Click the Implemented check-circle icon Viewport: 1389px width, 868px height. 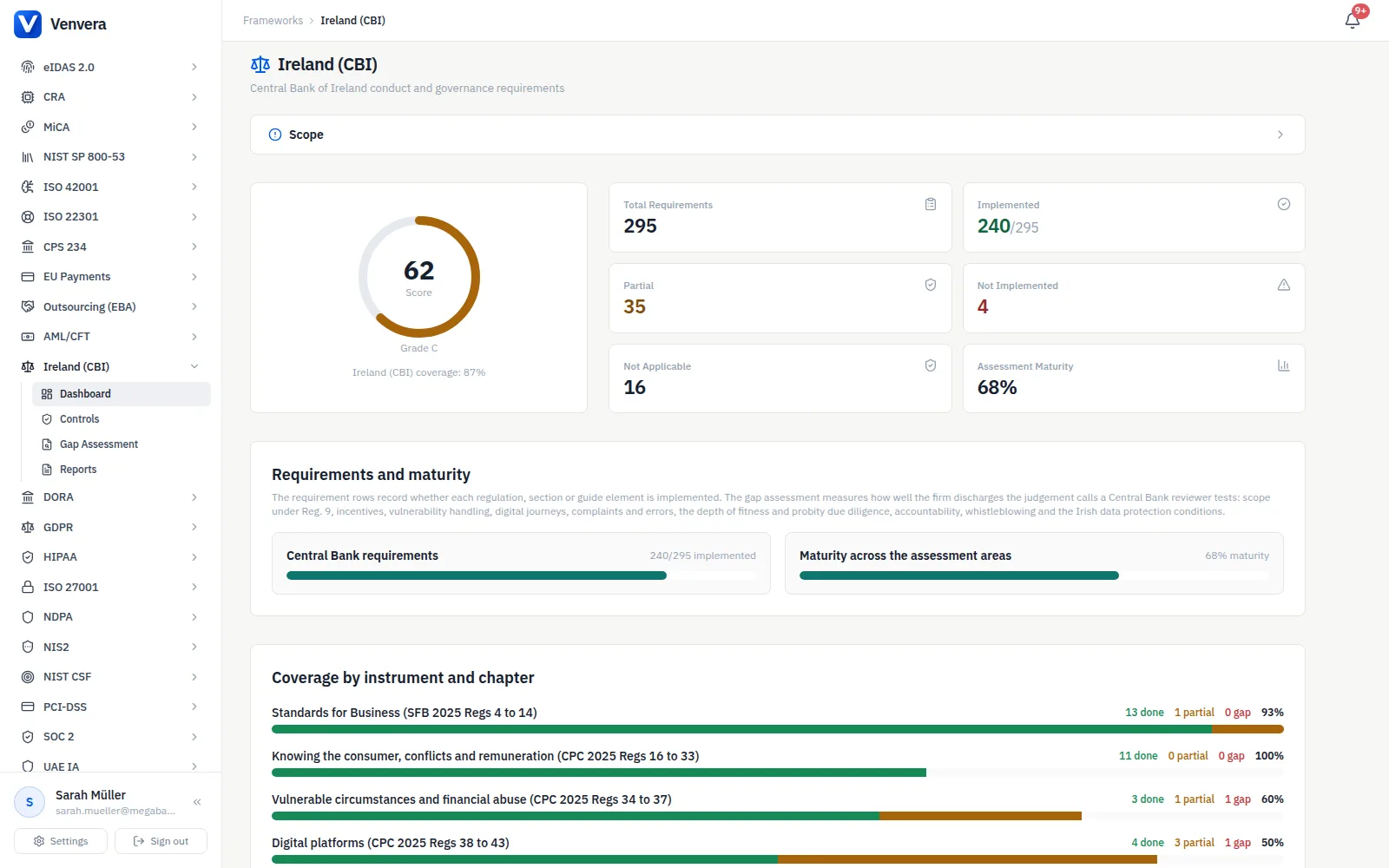tap(1284, 204)
